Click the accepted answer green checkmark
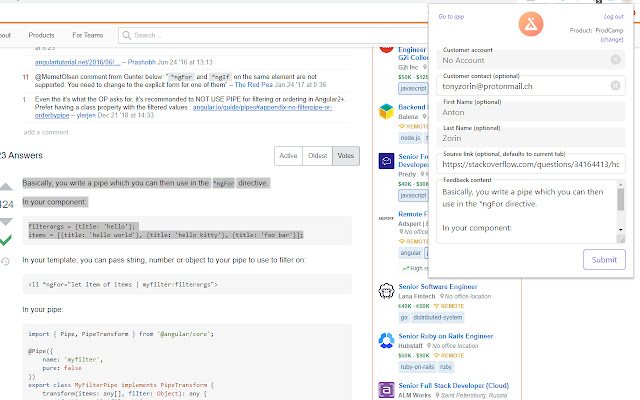Image resolution: width=640 pixels, height=400 pixels. pos(5,240)
